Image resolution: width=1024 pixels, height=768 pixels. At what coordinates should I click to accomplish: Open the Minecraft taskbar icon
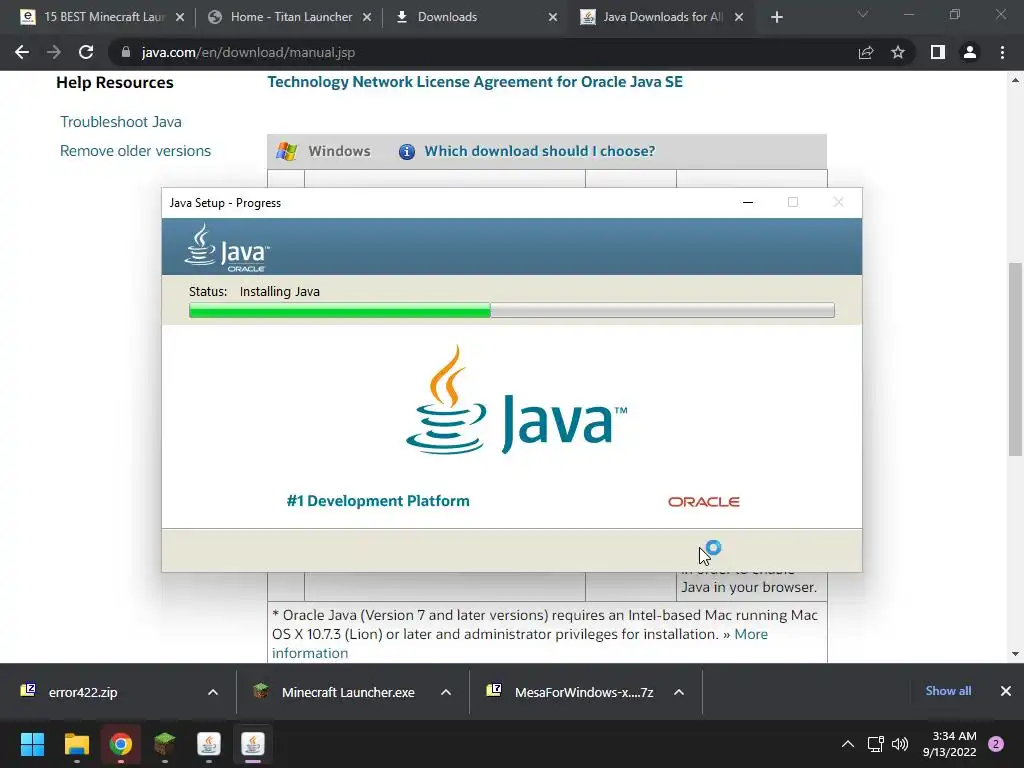[165, 744]
